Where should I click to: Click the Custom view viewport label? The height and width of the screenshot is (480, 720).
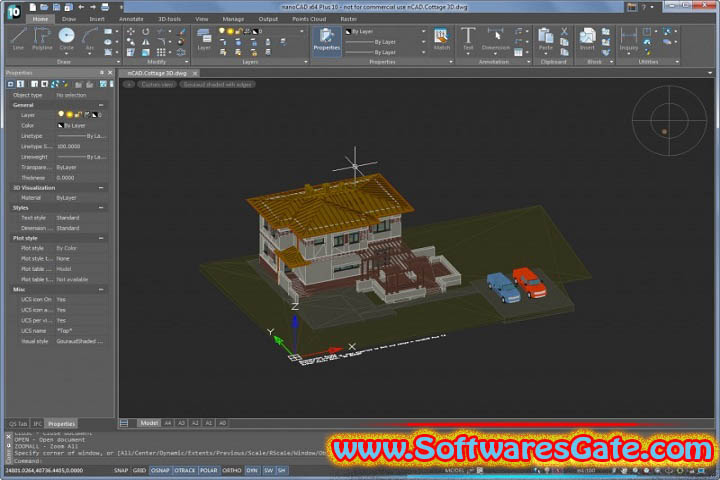(157, 85)
